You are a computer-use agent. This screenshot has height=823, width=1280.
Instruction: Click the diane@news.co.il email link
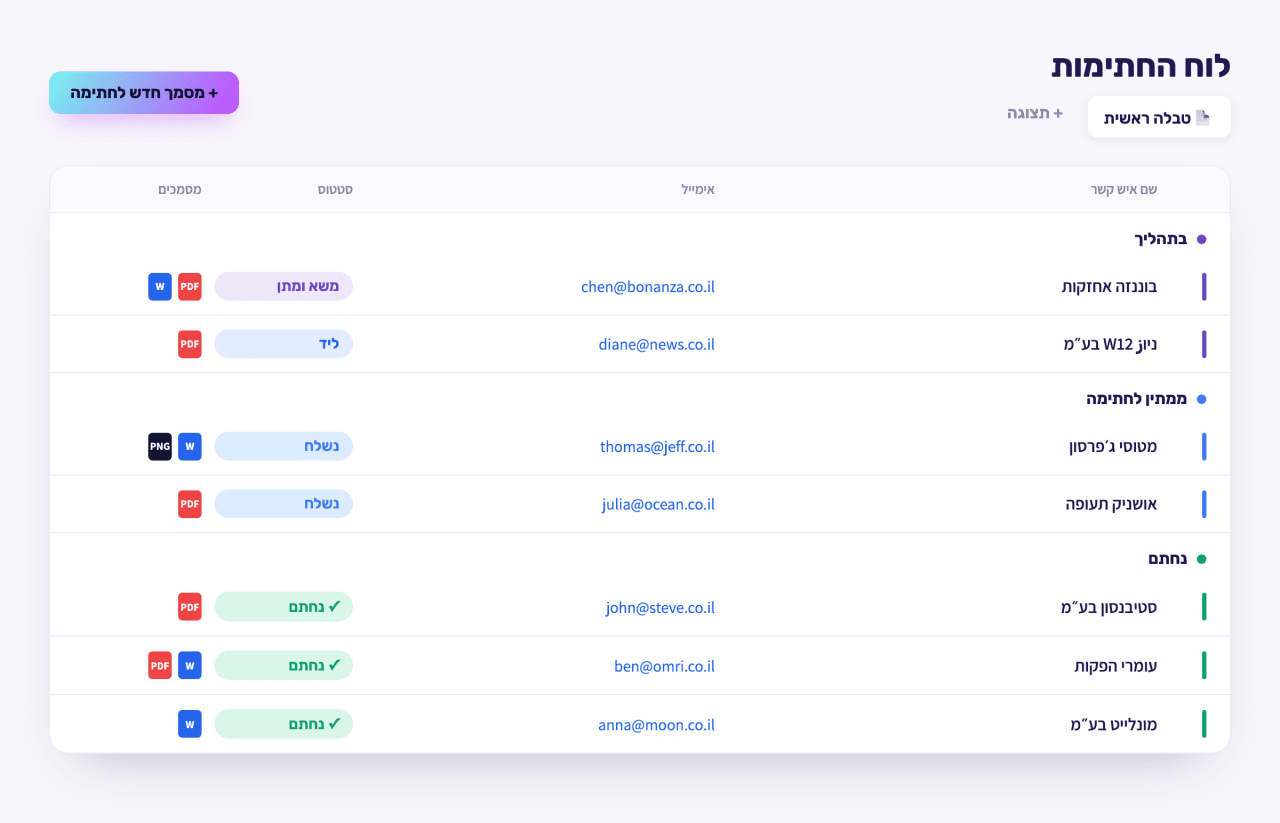(x=657, y=345)
